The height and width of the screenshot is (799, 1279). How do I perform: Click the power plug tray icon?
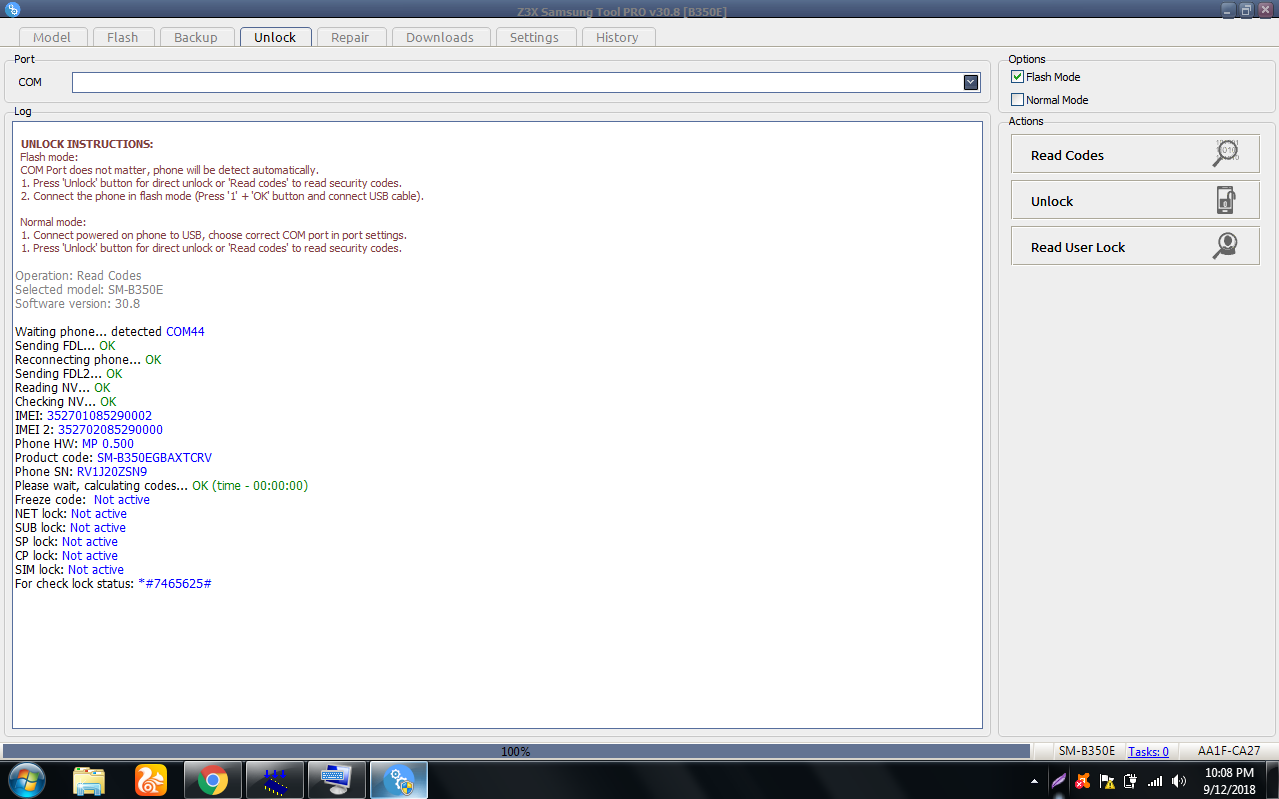pyautogui.click(x=1131, y=781)
